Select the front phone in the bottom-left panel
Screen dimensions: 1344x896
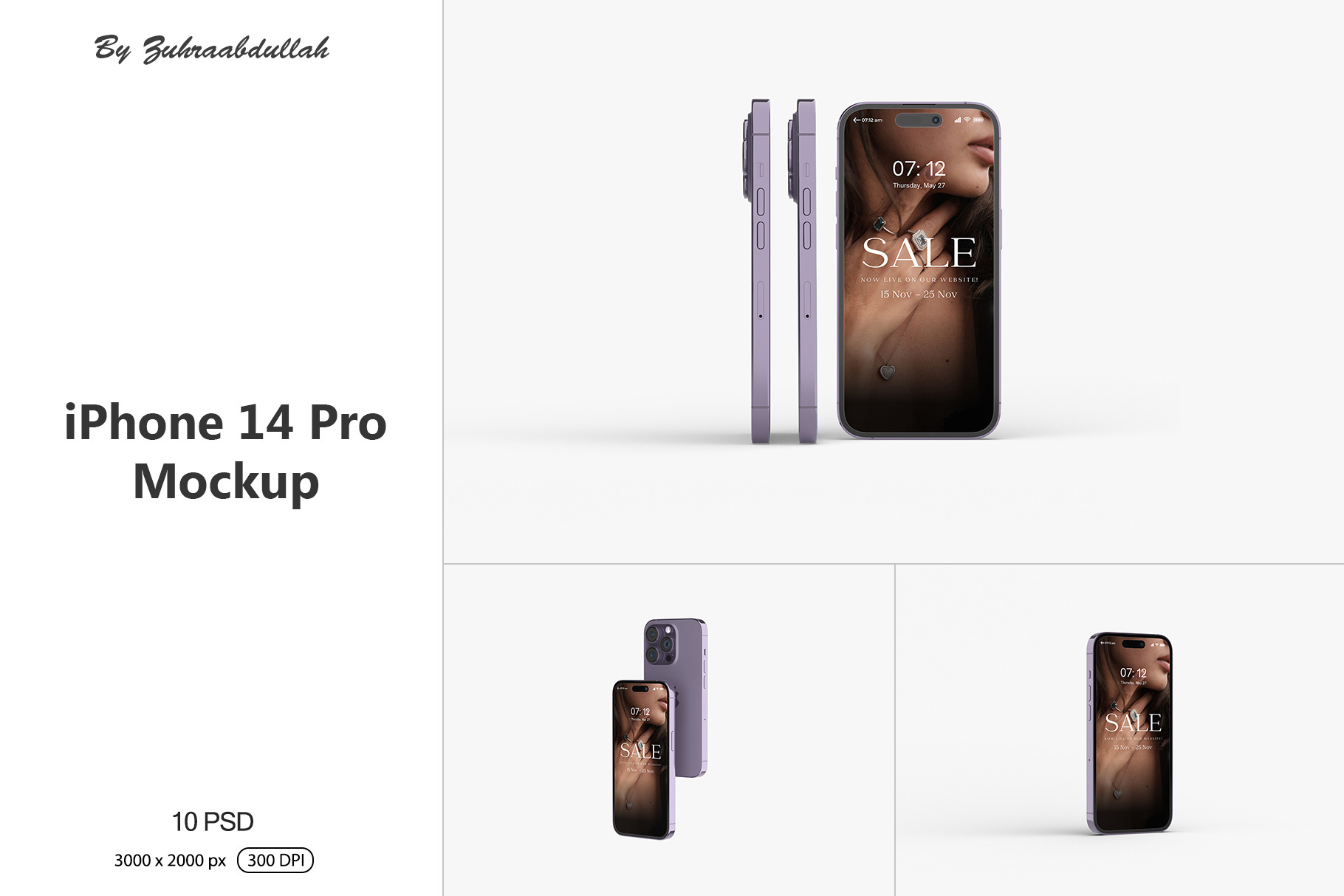point(643,759)
